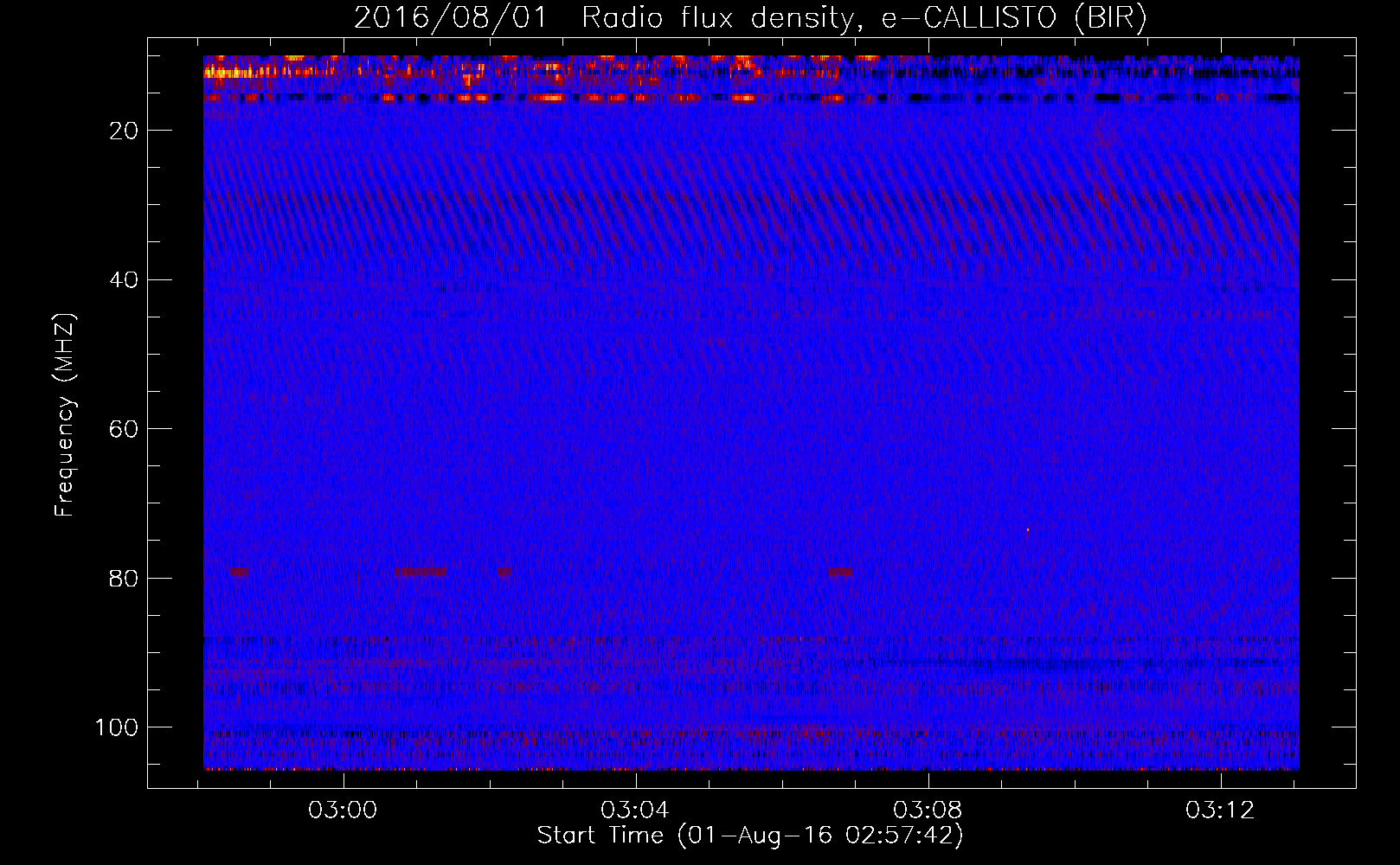Click the 03:08 time tick label
This screenshot has height=865, width=1400.
(928, 811)
